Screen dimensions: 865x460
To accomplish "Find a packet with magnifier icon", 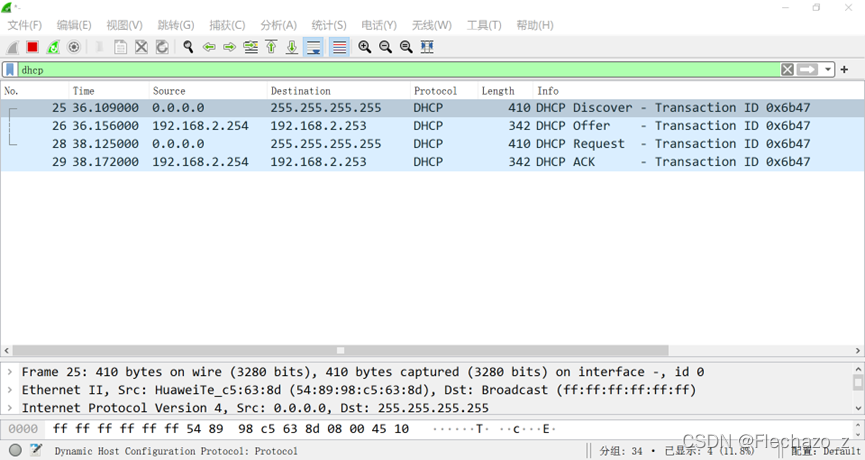I will tap(188, 47).
